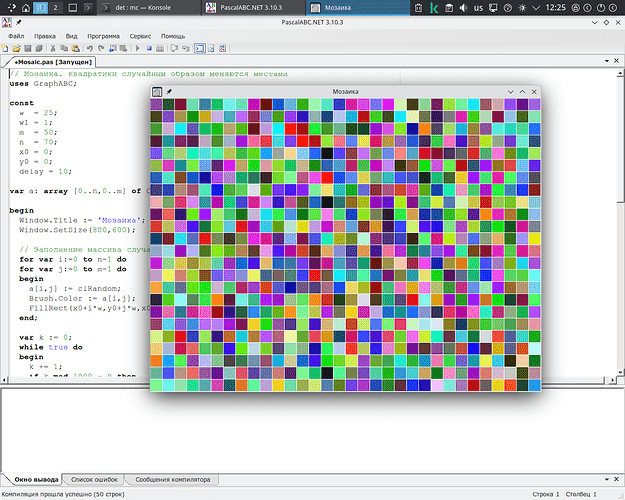
Task: Toggle pin on PascalABC.NET title bar
Action: pos(19,22)
